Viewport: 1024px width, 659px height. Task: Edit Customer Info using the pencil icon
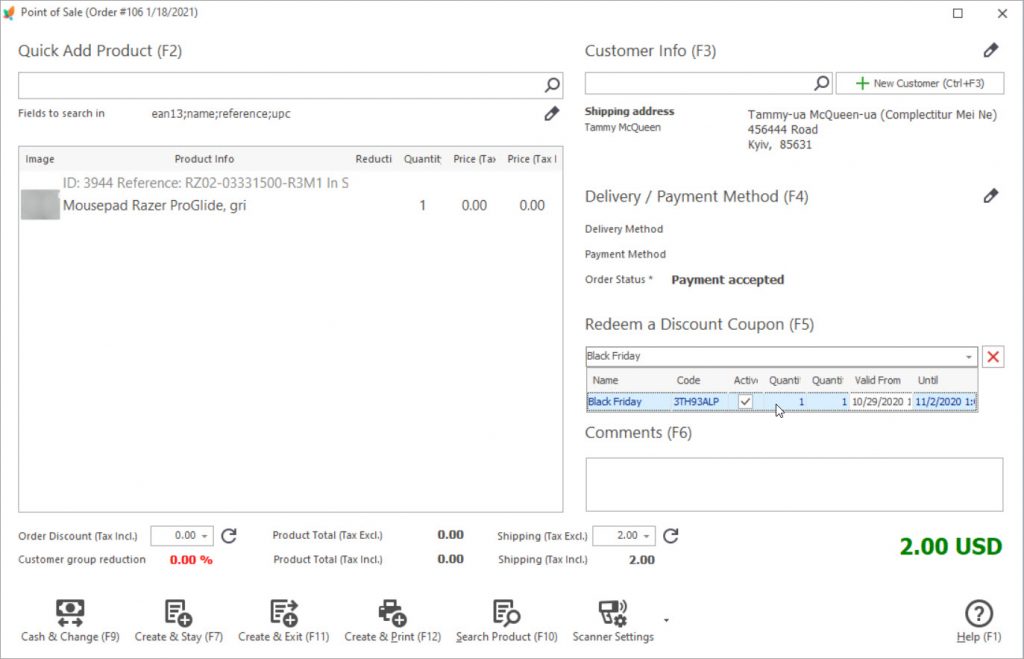point(991,49)
